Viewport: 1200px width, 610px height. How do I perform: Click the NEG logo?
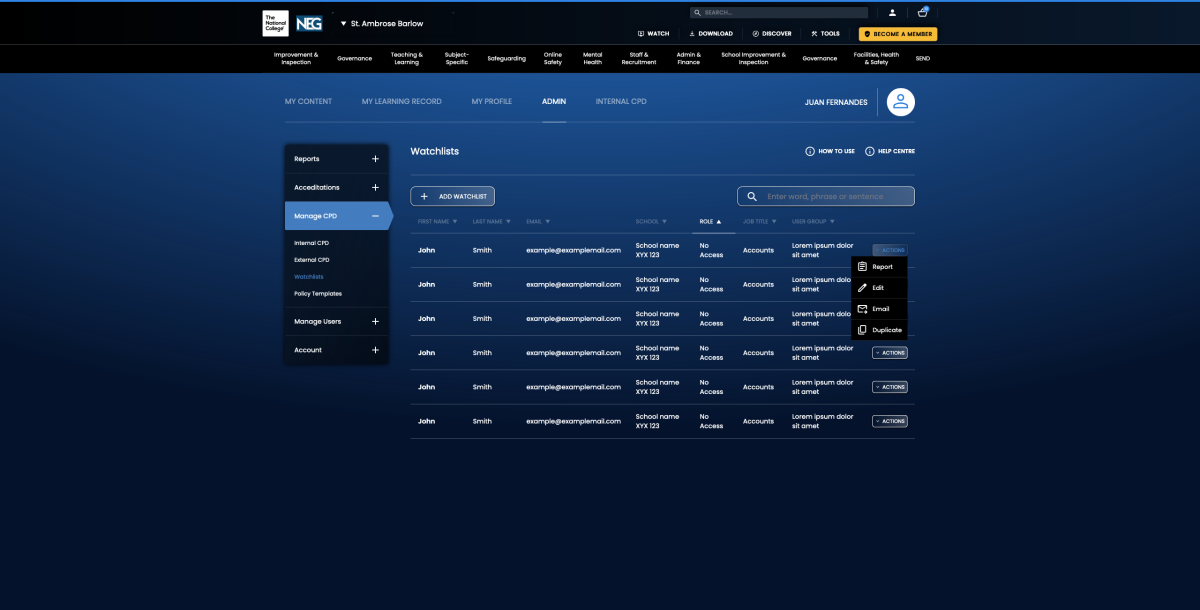[309, 23]
